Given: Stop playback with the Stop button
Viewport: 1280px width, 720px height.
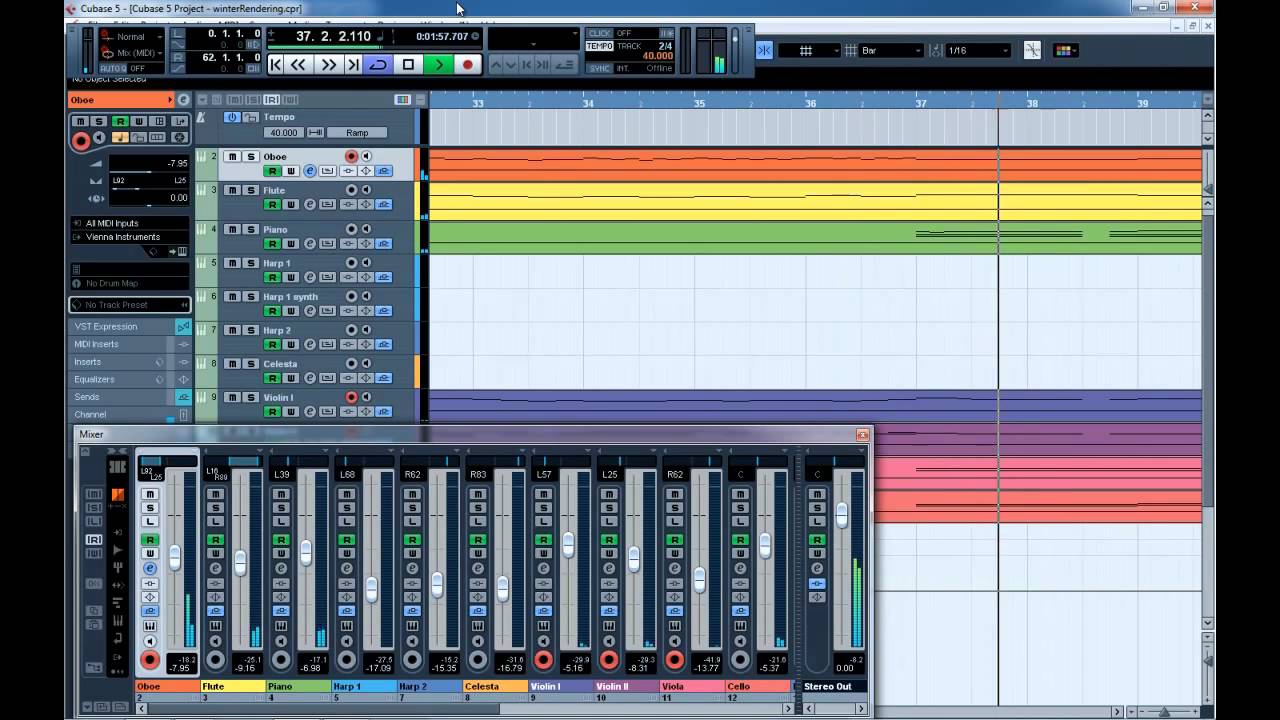Looking at the screenshot, I should [408, 64].
